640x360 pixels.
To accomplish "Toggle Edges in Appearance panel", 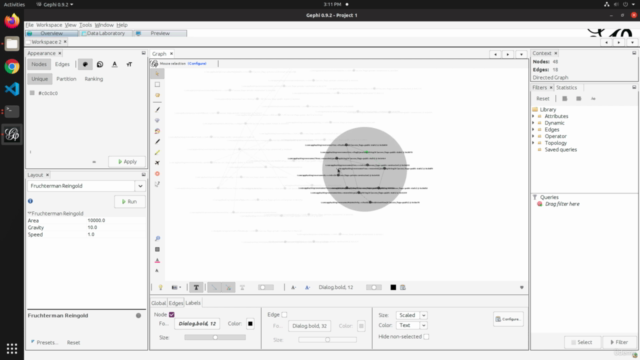I will (x=62, y=64).
